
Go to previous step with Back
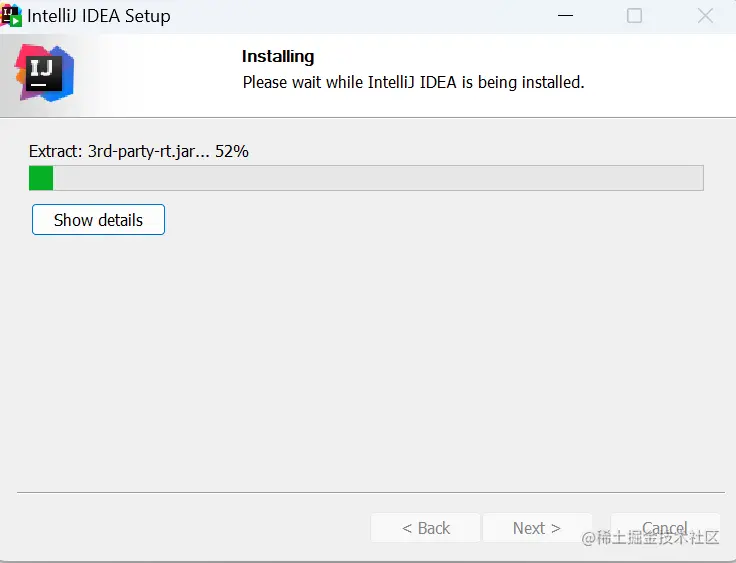coord(425,528)
